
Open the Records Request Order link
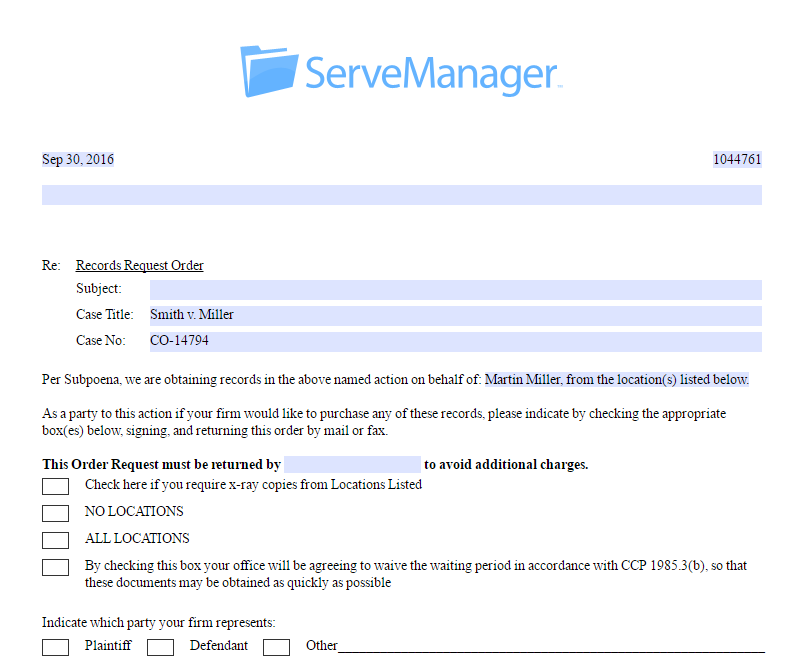(x=139, y=265)
